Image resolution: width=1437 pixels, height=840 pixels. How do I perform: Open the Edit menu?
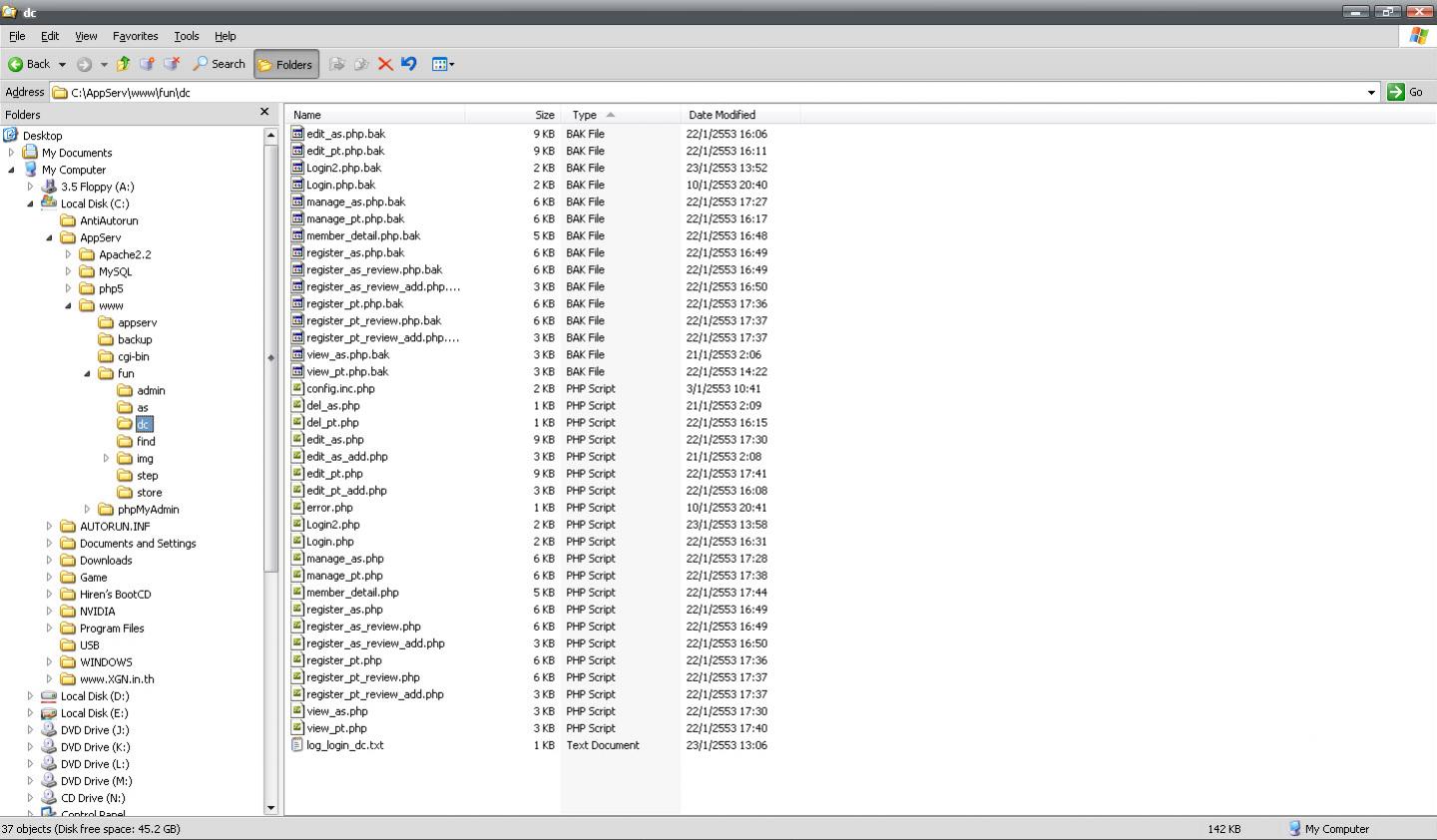(x=50, y=36)
